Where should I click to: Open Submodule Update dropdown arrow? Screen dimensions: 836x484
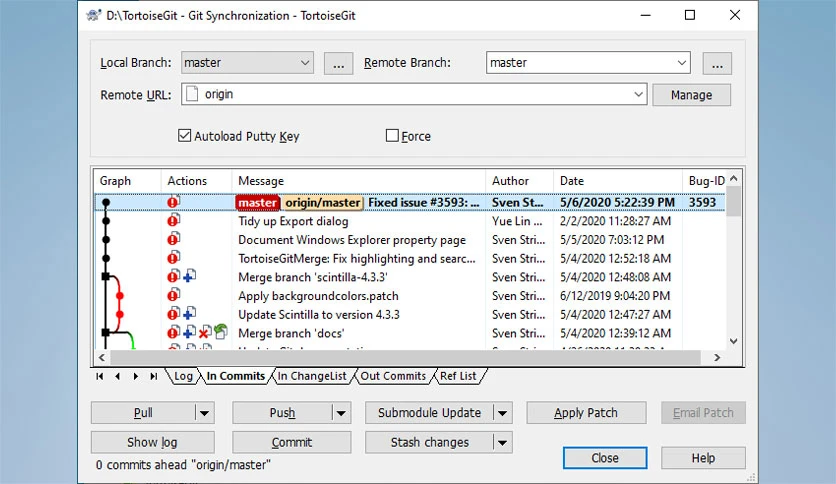pyautogui.click(x=502, y=413)
